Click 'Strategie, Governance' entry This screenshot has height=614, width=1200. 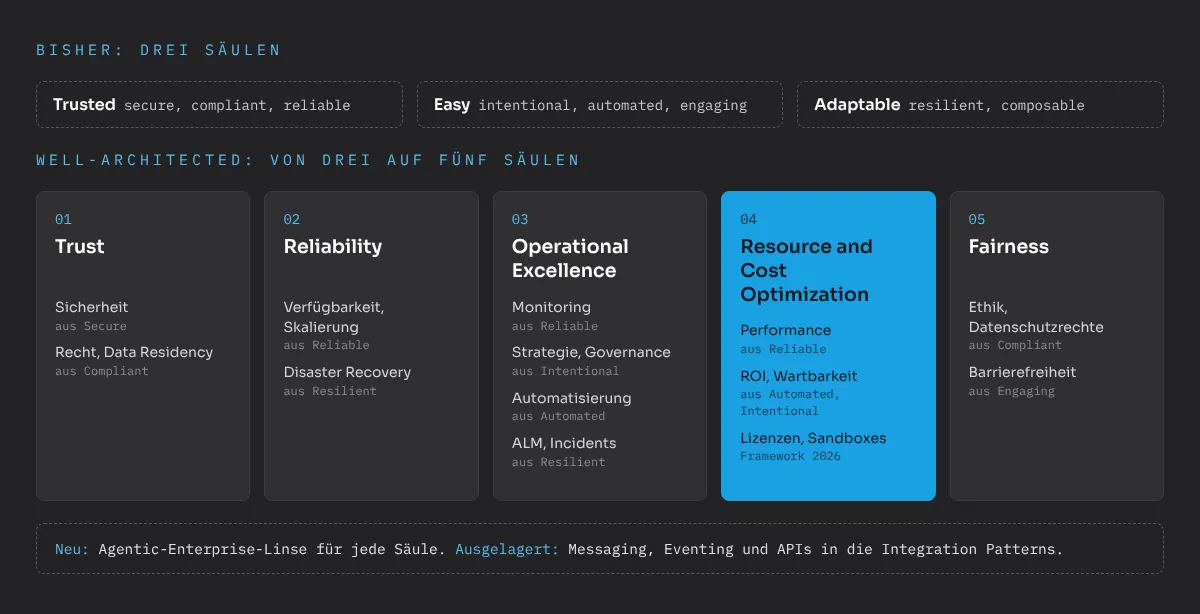pos(591,352)
